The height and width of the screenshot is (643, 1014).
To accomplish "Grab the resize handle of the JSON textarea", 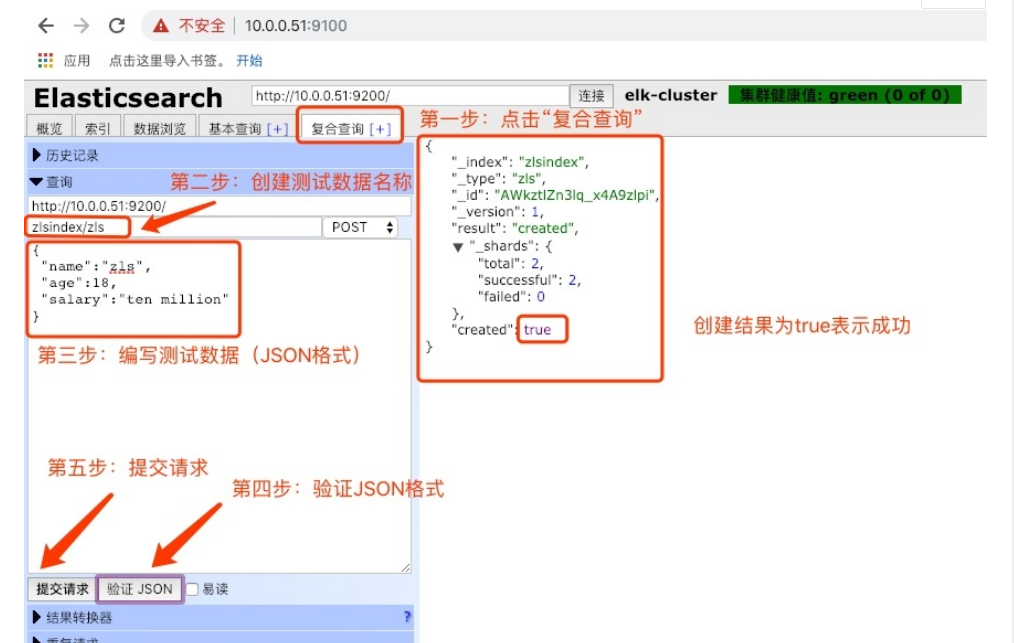I will 405,567.
